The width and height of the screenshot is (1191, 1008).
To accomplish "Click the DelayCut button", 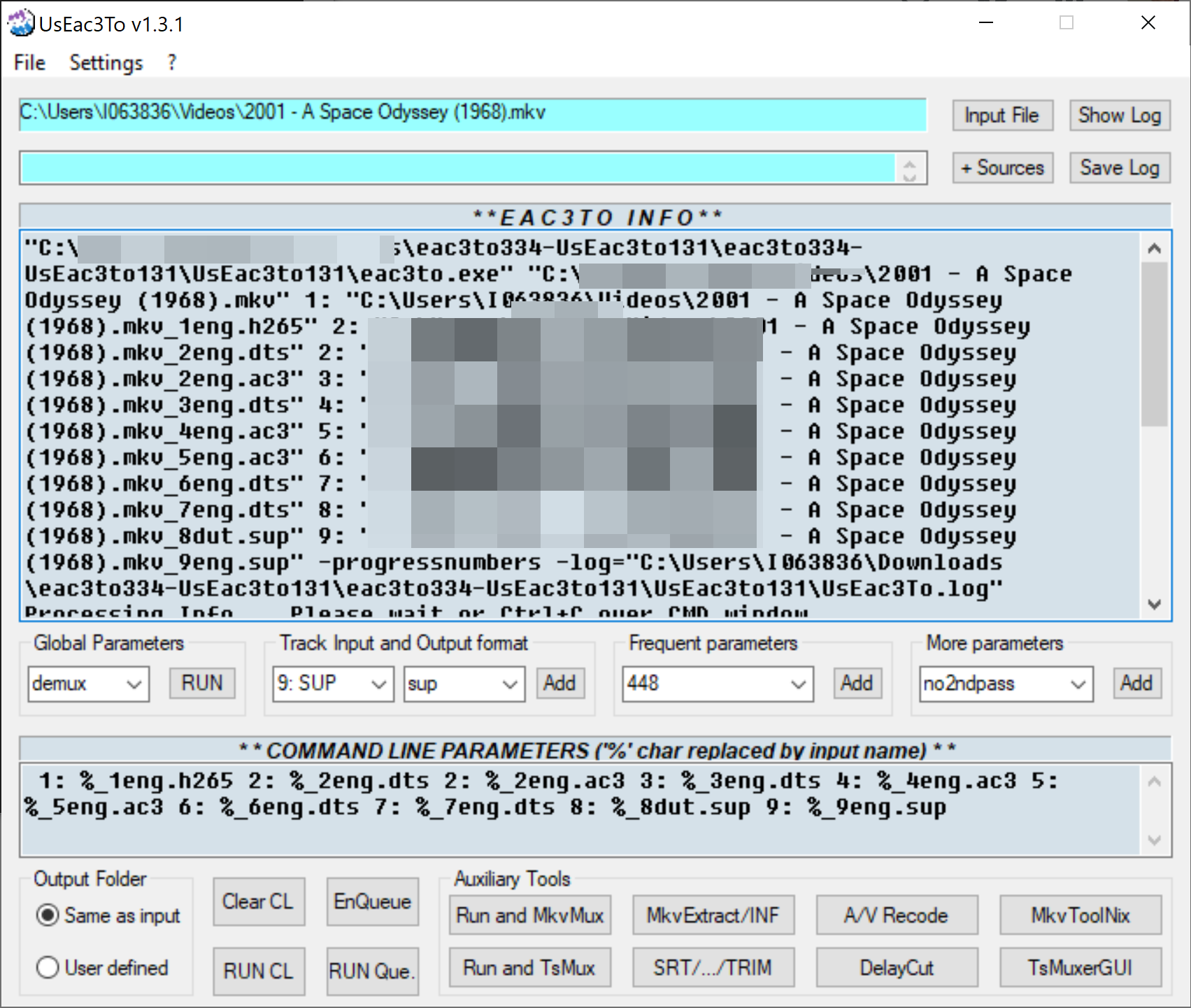I will (x=897, y=967).
